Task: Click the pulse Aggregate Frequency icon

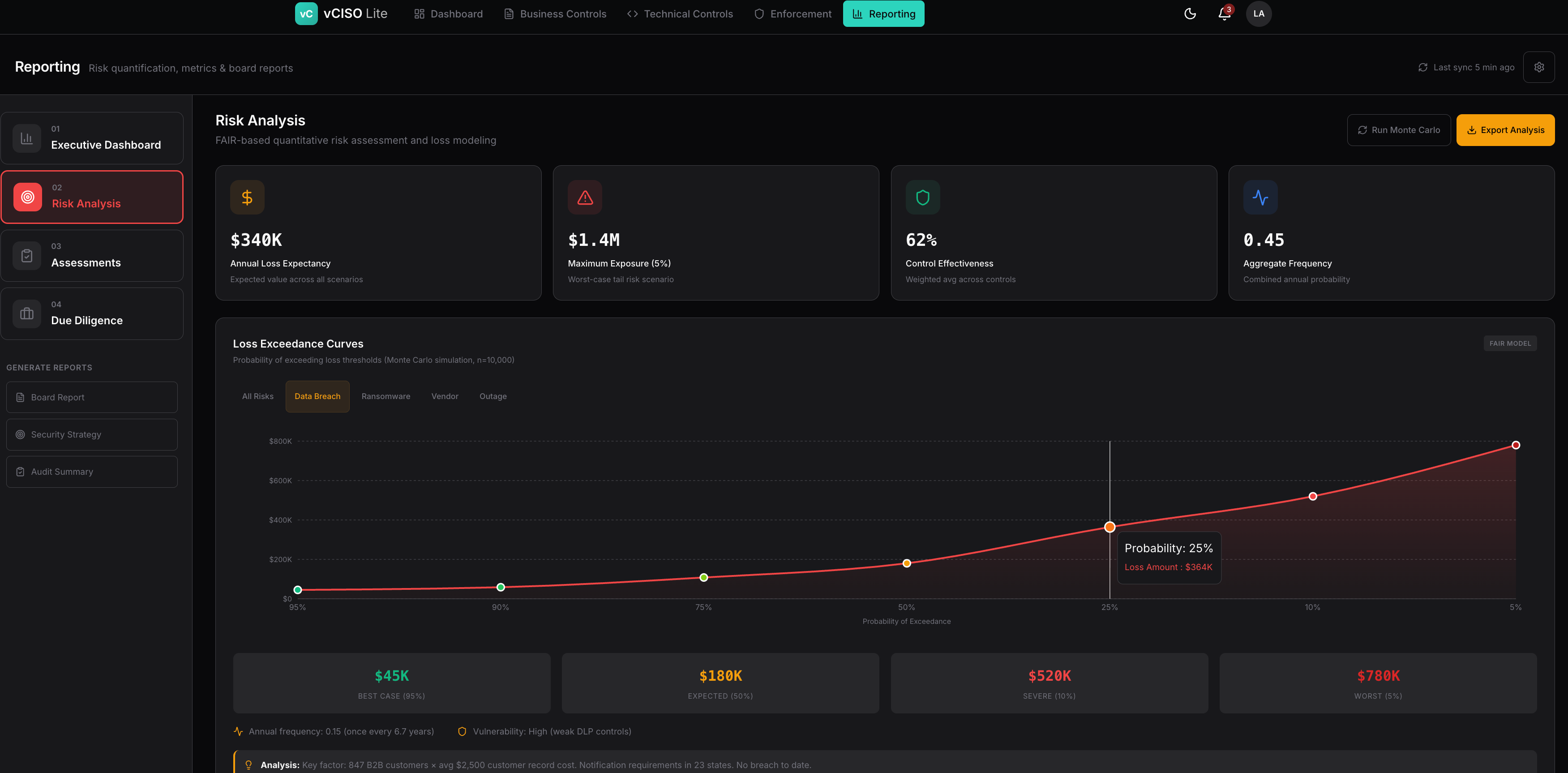Action: (x=1260, y=197)
